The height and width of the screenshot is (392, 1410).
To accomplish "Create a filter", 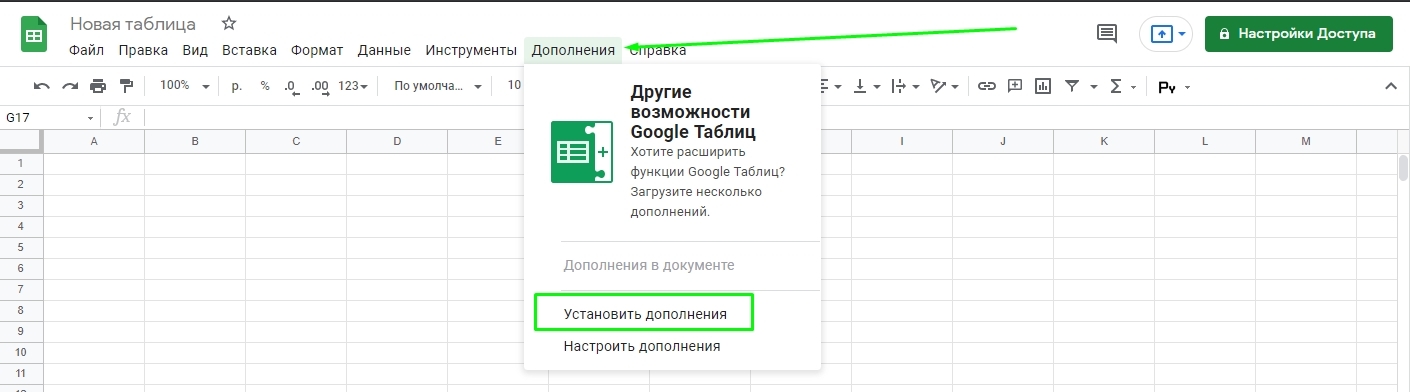I will [x=1072, y=87].
